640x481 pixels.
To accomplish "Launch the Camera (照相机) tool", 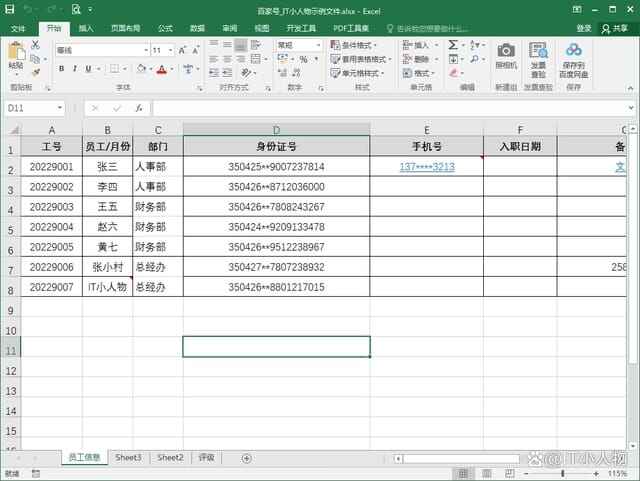I will [506, 56].
